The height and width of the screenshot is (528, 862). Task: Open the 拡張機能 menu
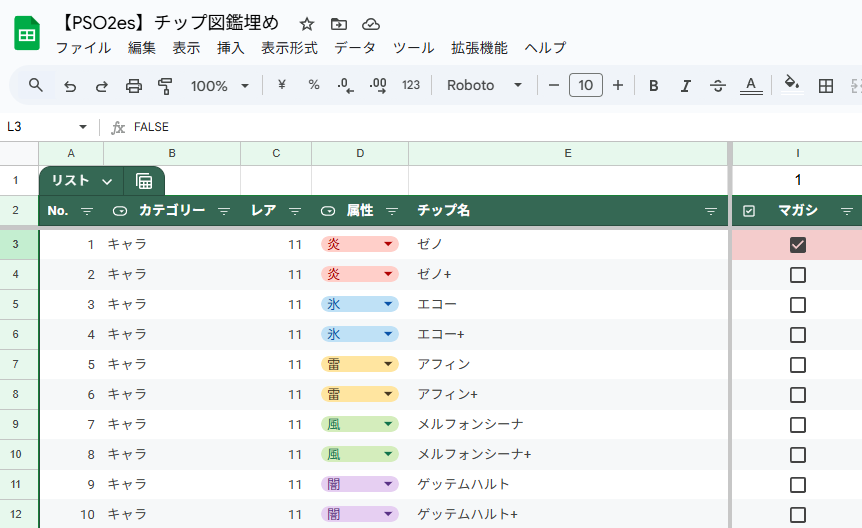[x=479, y=48]
